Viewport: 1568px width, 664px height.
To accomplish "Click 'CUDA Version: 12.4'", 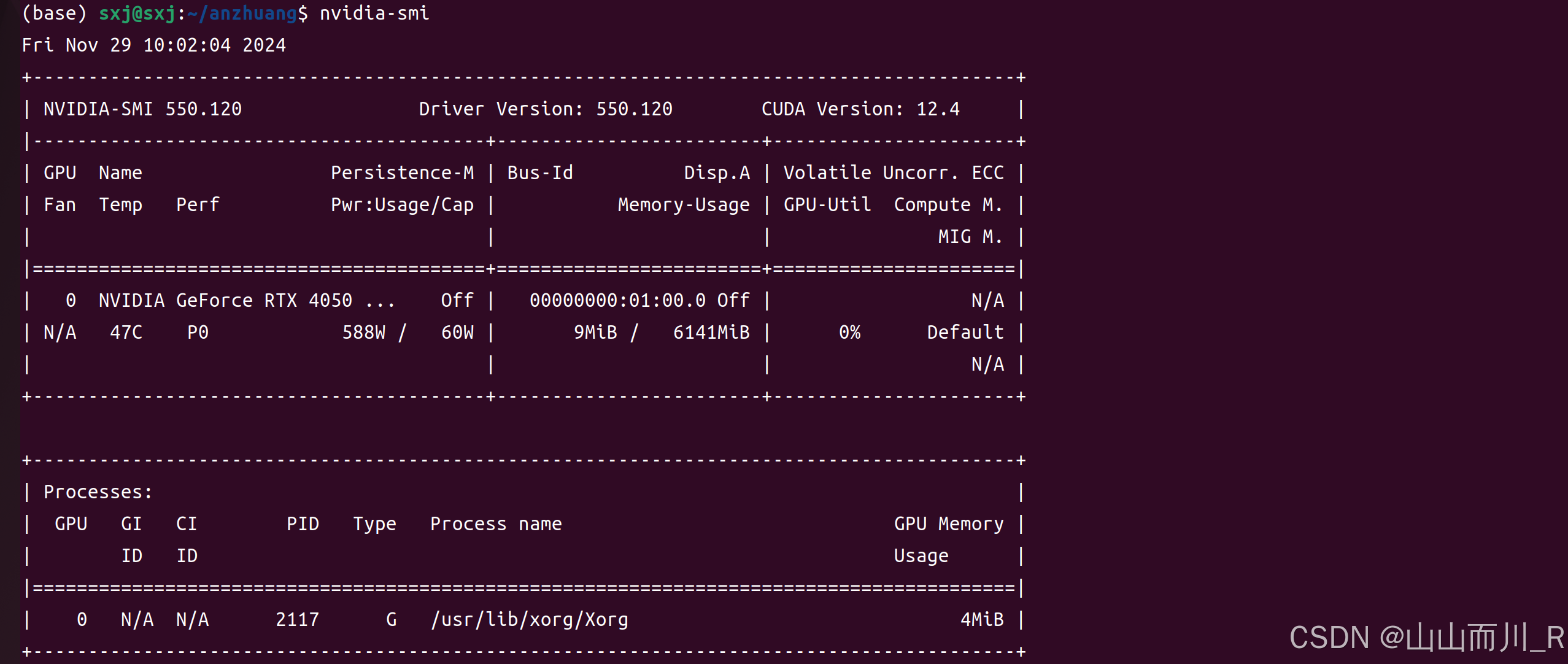I will pyautogui.click(x=860, y=109).
